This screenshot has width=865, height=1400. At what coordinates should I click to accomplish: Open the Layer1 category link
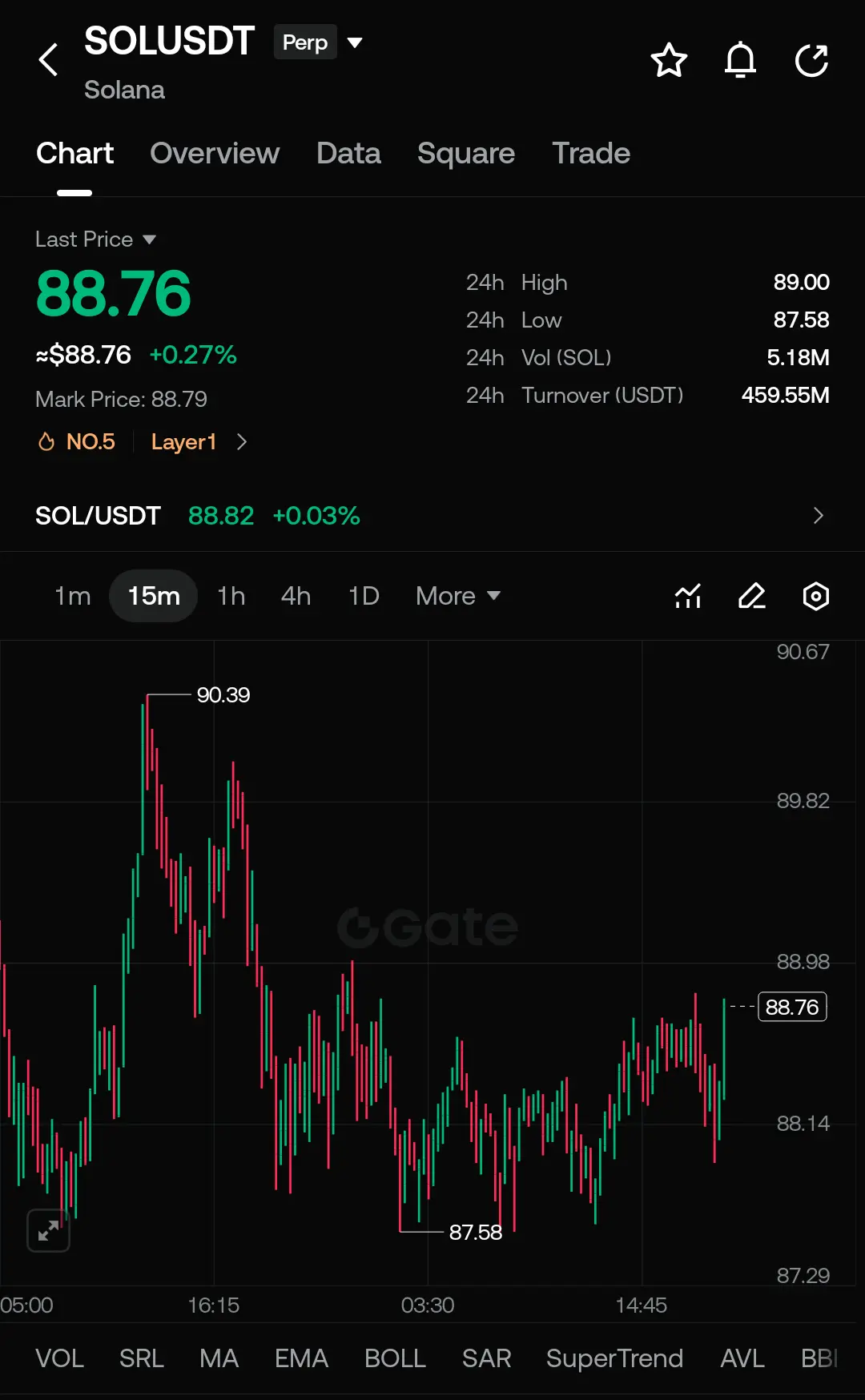pos(183,442)
